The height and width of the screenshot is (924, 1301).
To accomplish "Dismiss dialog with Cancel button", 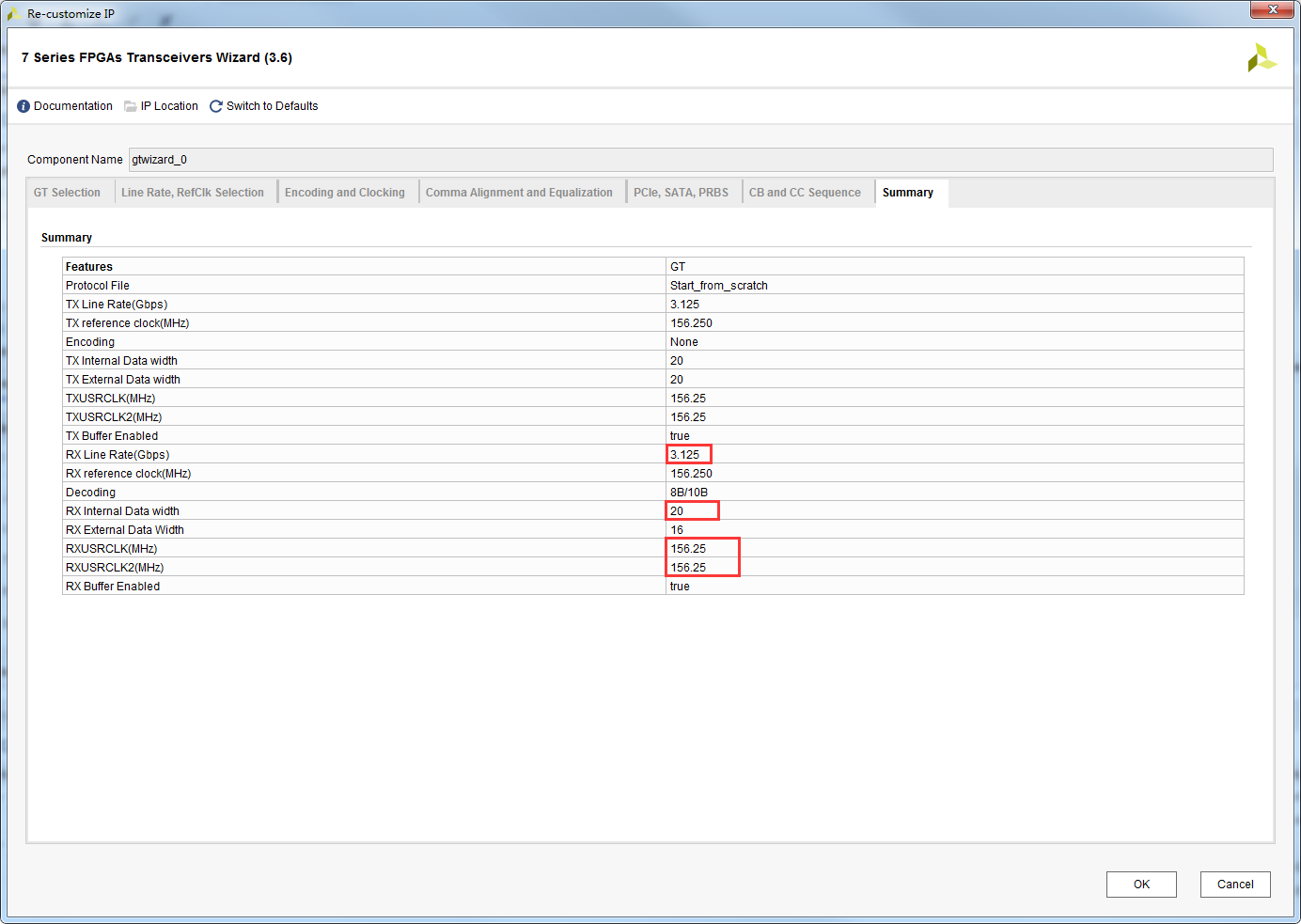I will click(x=1235, y=885).
